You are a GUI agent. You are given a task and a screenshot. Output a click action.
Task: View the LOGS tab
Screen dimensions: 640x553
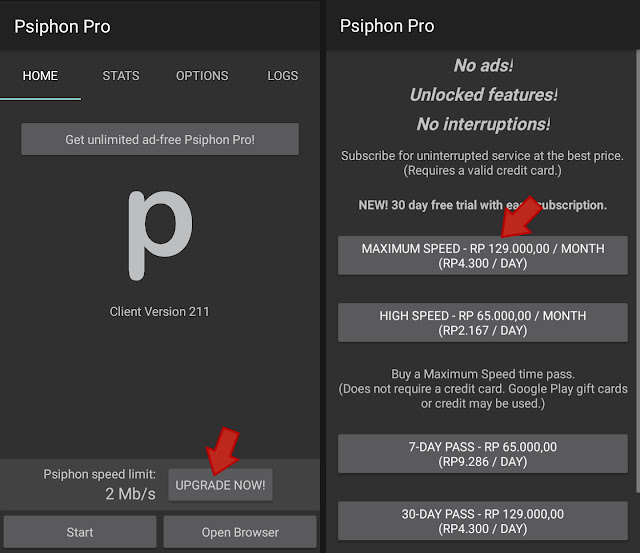point(282,76)
